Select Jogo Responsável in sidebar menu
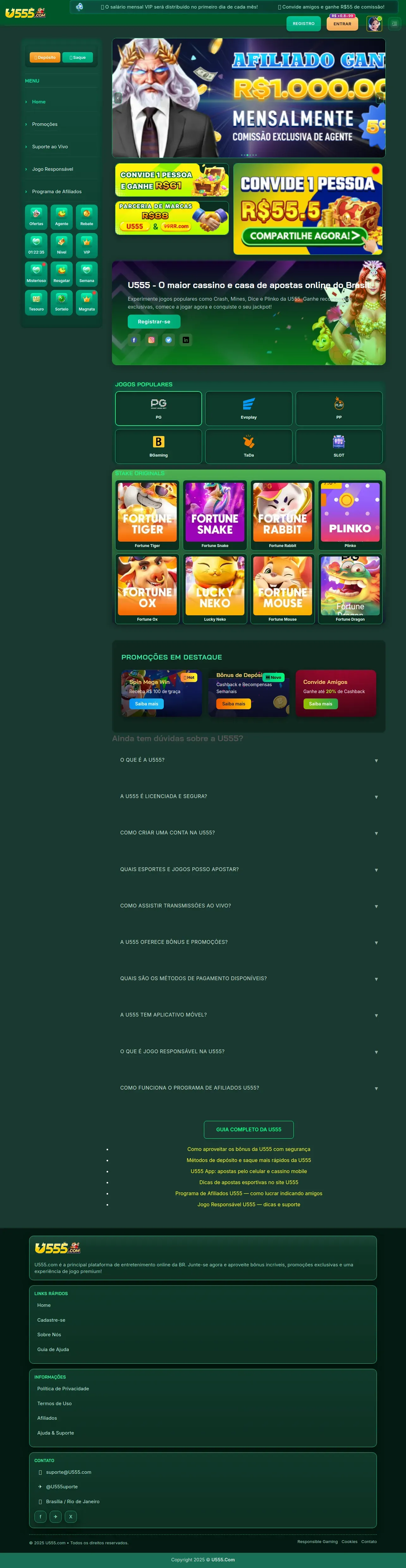 61,169
